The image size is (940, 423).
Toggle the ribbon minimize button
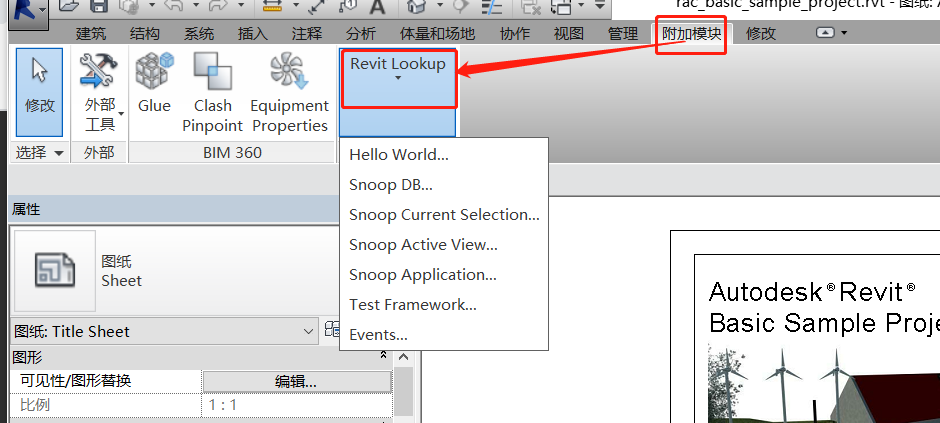point(826,33)
